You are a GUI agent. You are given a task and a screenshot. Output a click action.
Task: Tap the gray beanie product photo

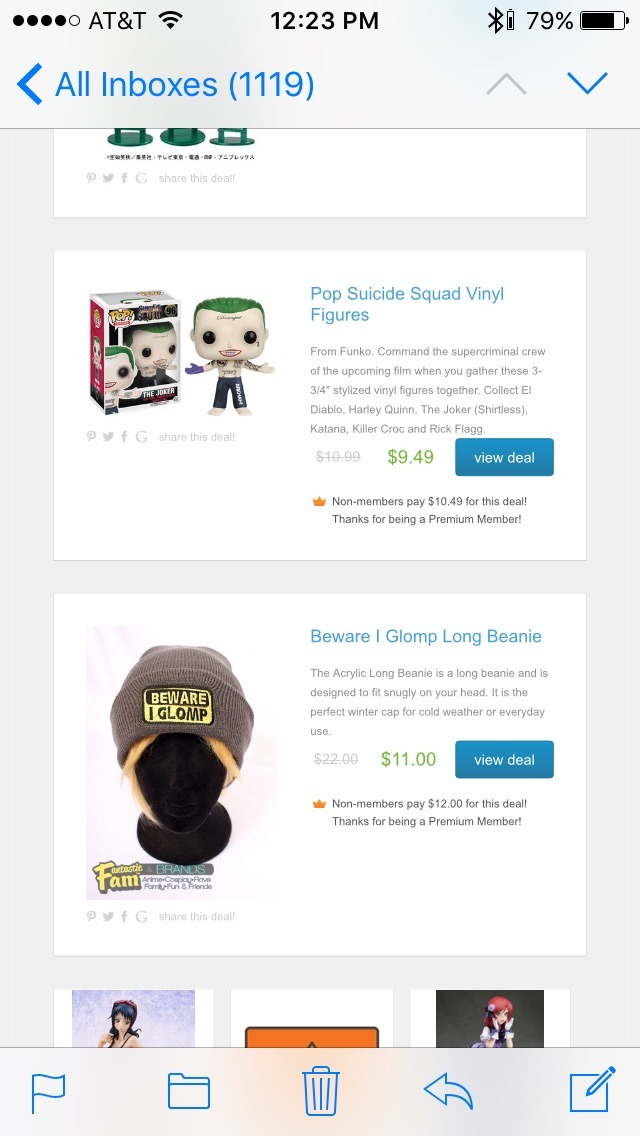181,762
